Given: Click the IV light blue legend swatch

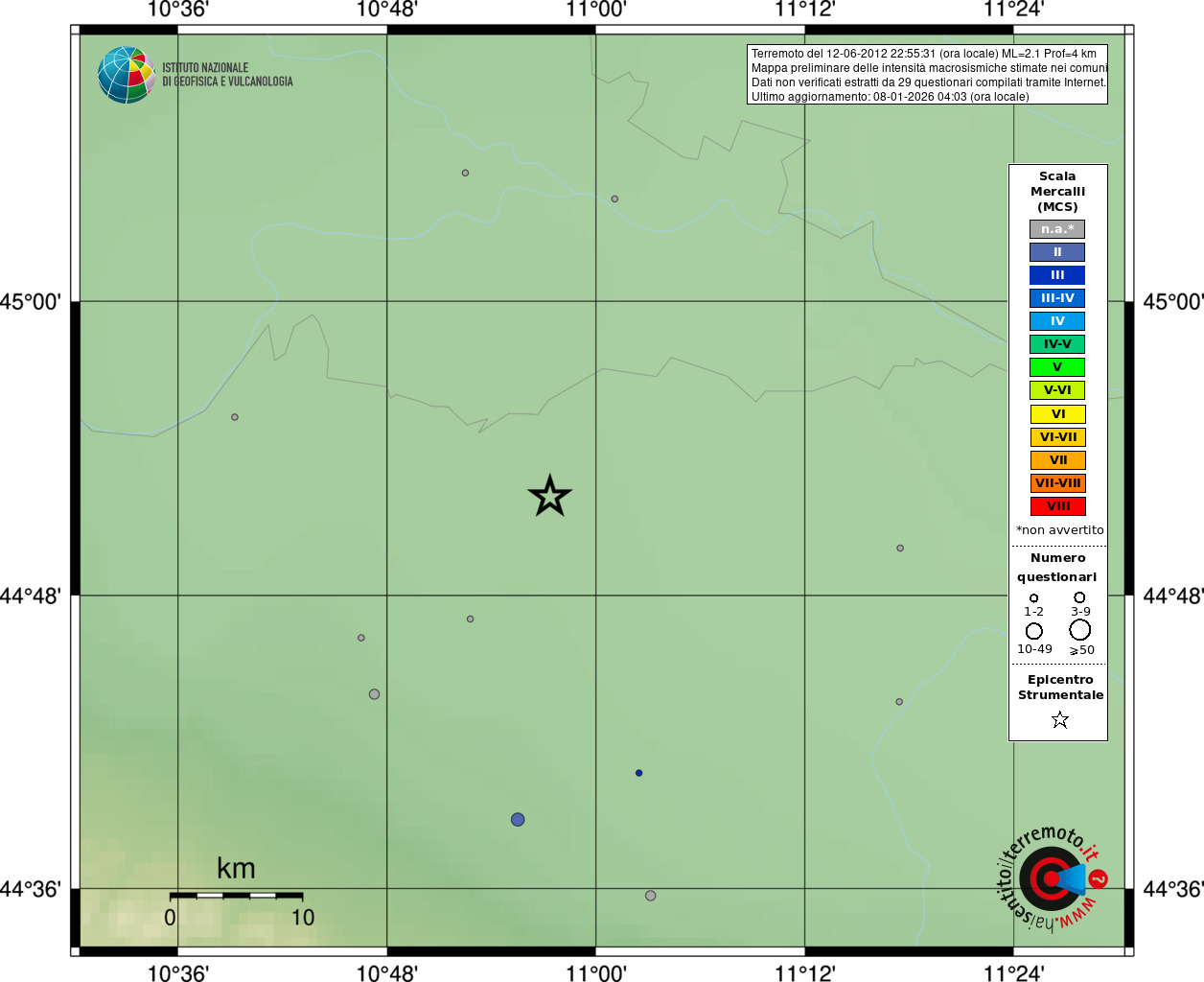Looking at the screenshot, I should tap(1057, 321).
